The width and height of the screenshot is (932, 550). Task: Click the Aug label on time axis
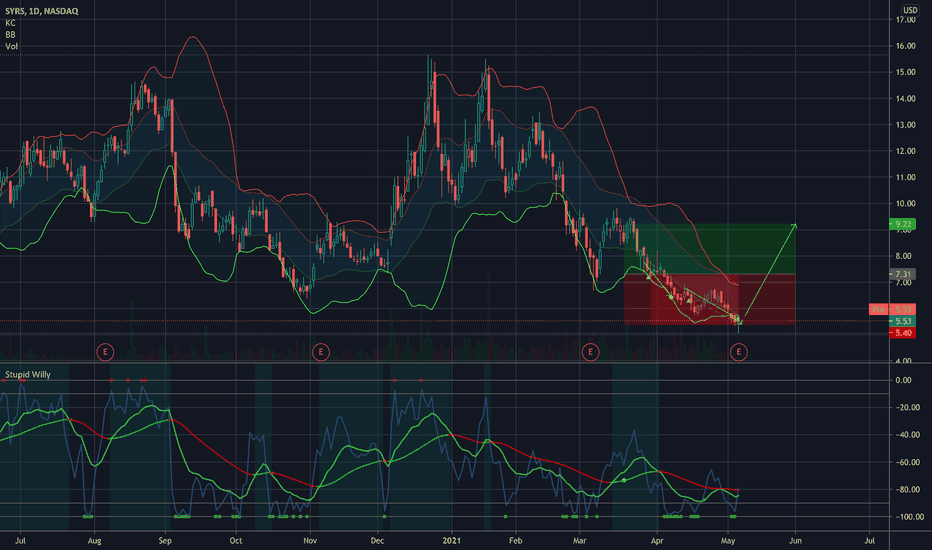(x=95, y=540)
